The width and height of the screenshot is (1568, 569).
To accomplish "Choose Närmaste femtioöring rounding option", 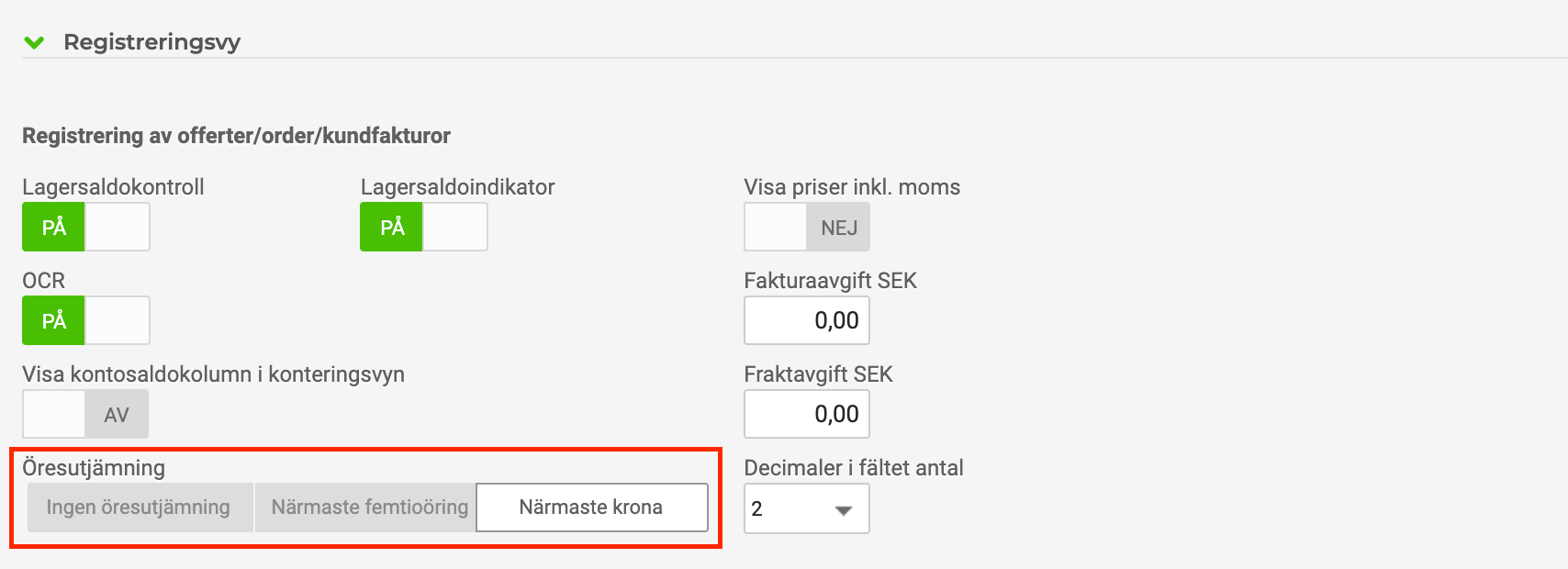I will pos(369,508).
